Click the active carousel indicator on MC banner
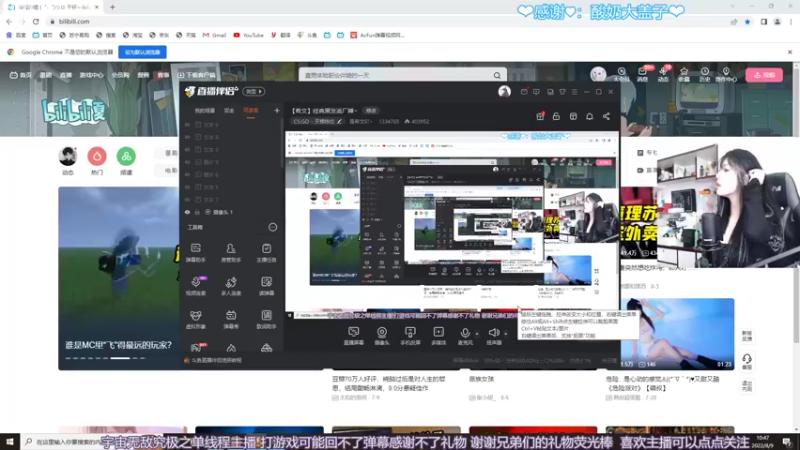Screen dimensions: 800x450 (120, 358)
